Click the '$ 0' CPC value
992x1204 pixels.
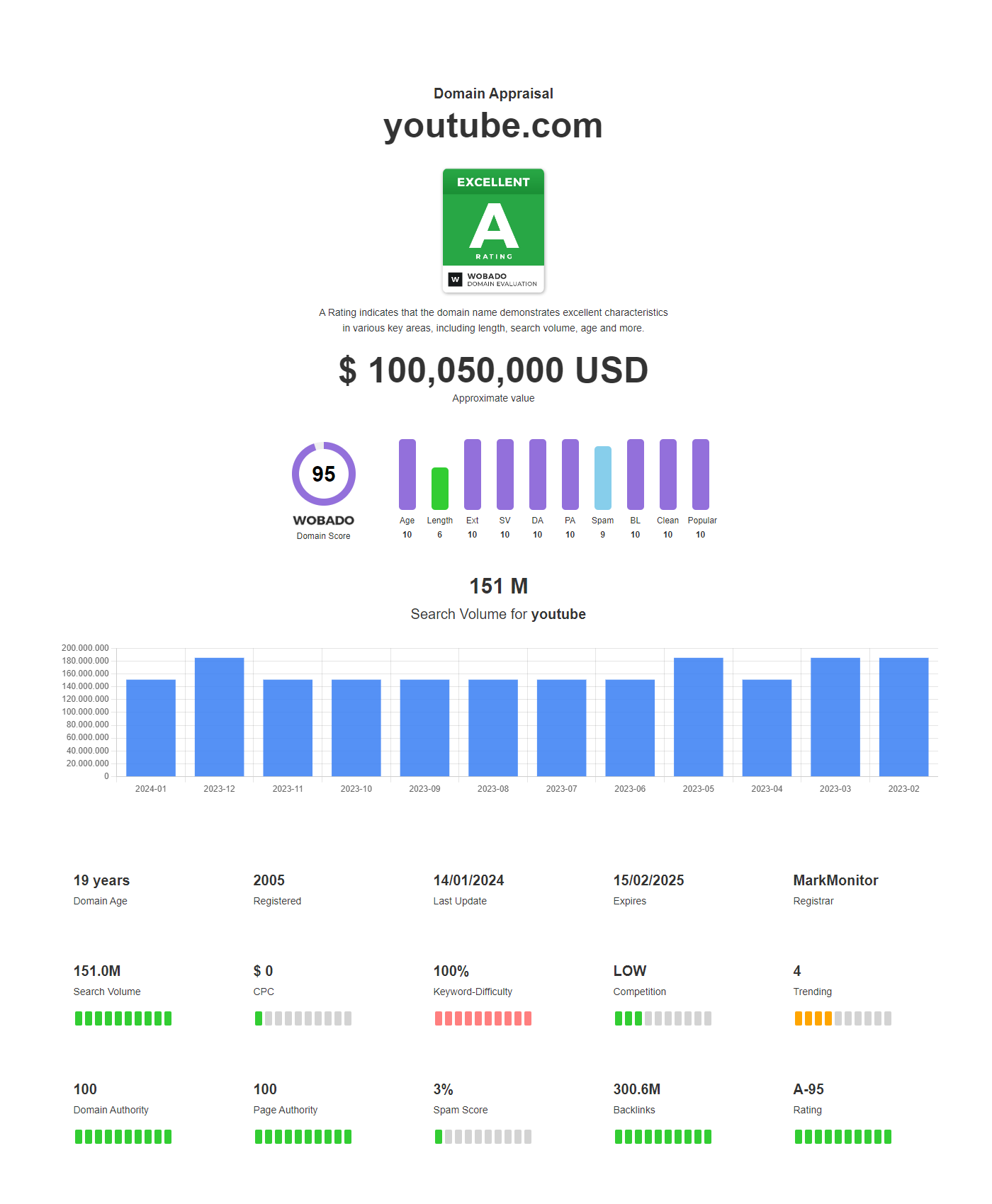pyautogui.click(x=263, y=971)
